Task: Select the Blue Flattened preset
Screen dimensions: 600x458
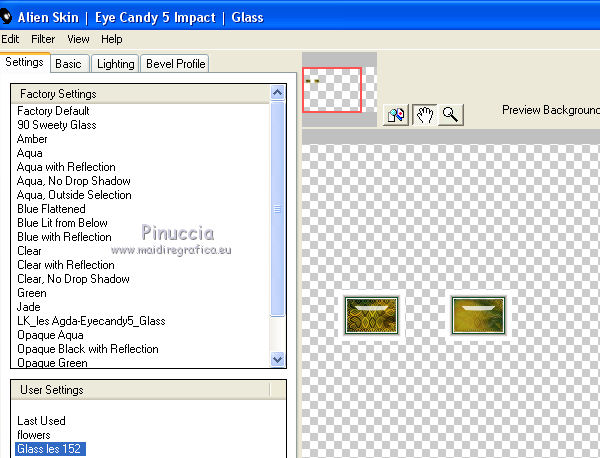Action: click(x=51, y=209)
